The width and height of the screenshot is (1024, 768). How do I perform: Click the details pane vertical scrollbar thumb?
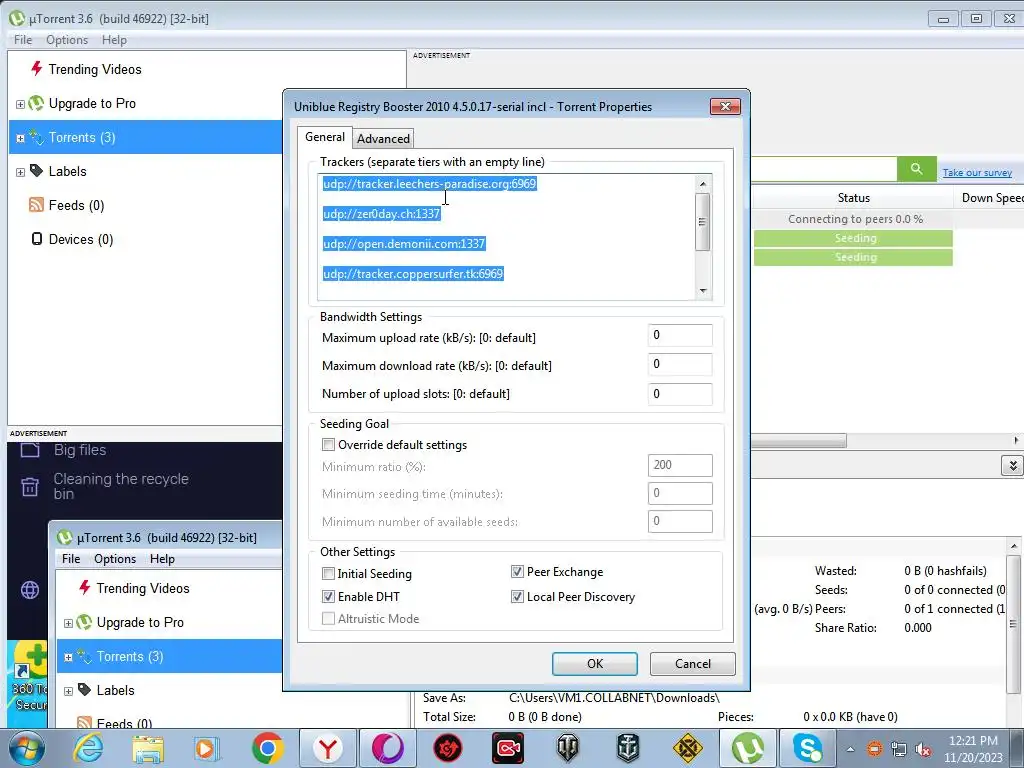[1014, 622]
